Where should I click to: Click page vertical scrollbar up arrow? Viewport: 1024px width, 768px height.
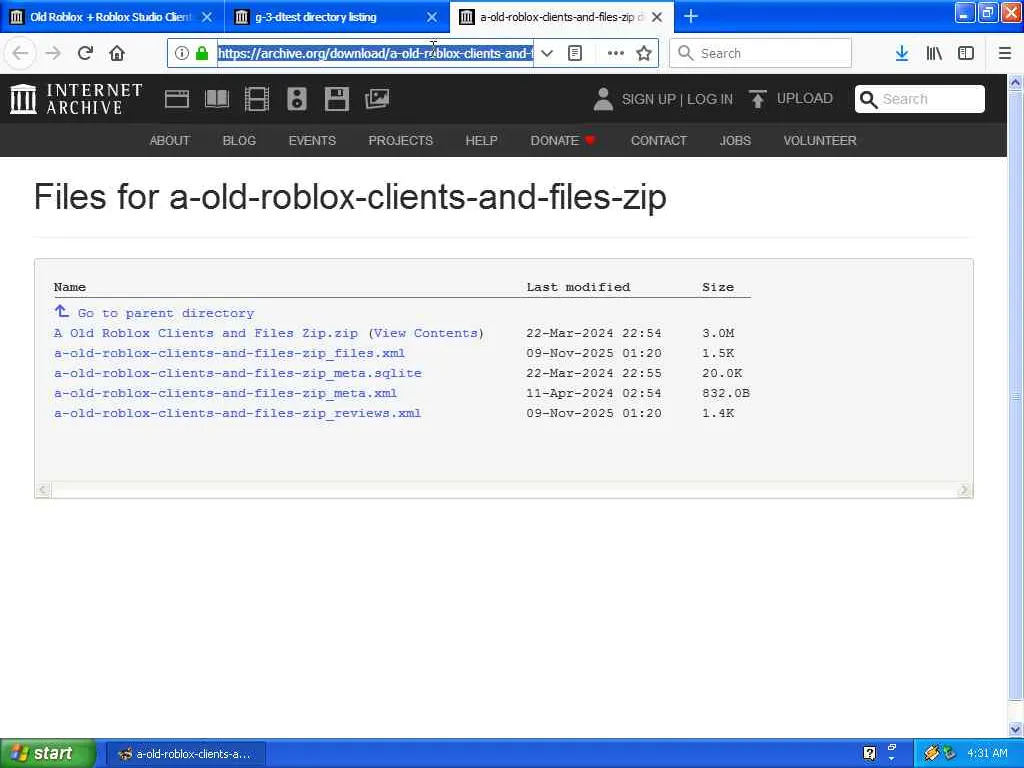pyautogui.click(x=1015, y=82)
